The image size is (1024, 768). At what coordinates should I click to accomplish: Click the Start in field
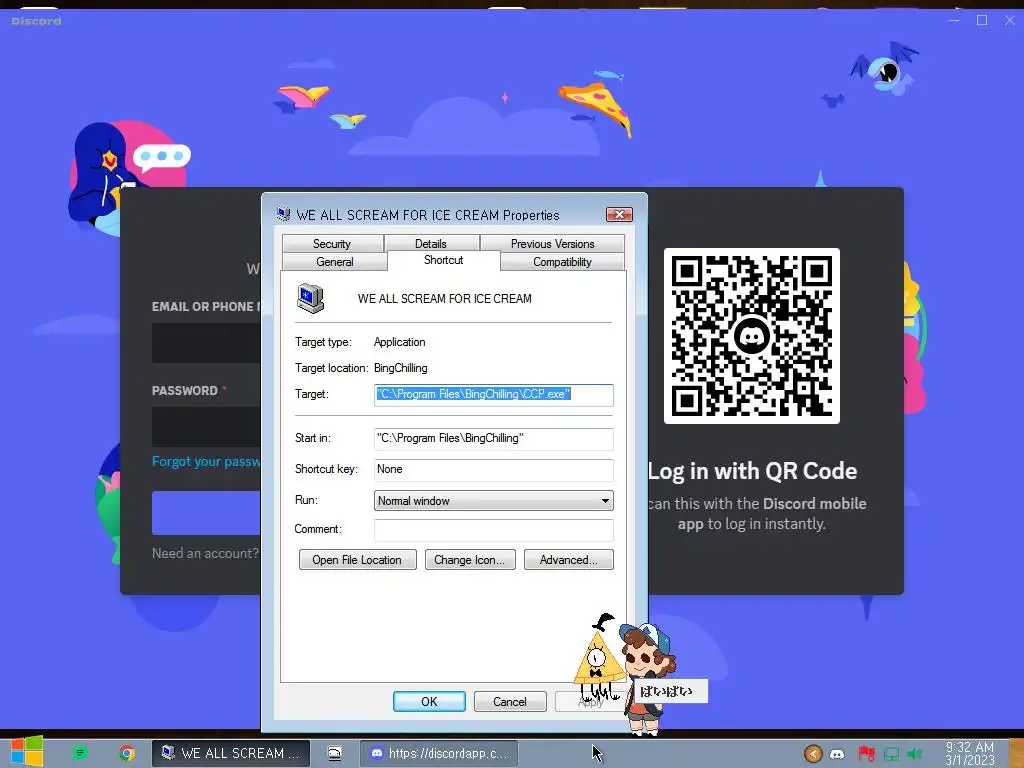(x=494, y=438)
